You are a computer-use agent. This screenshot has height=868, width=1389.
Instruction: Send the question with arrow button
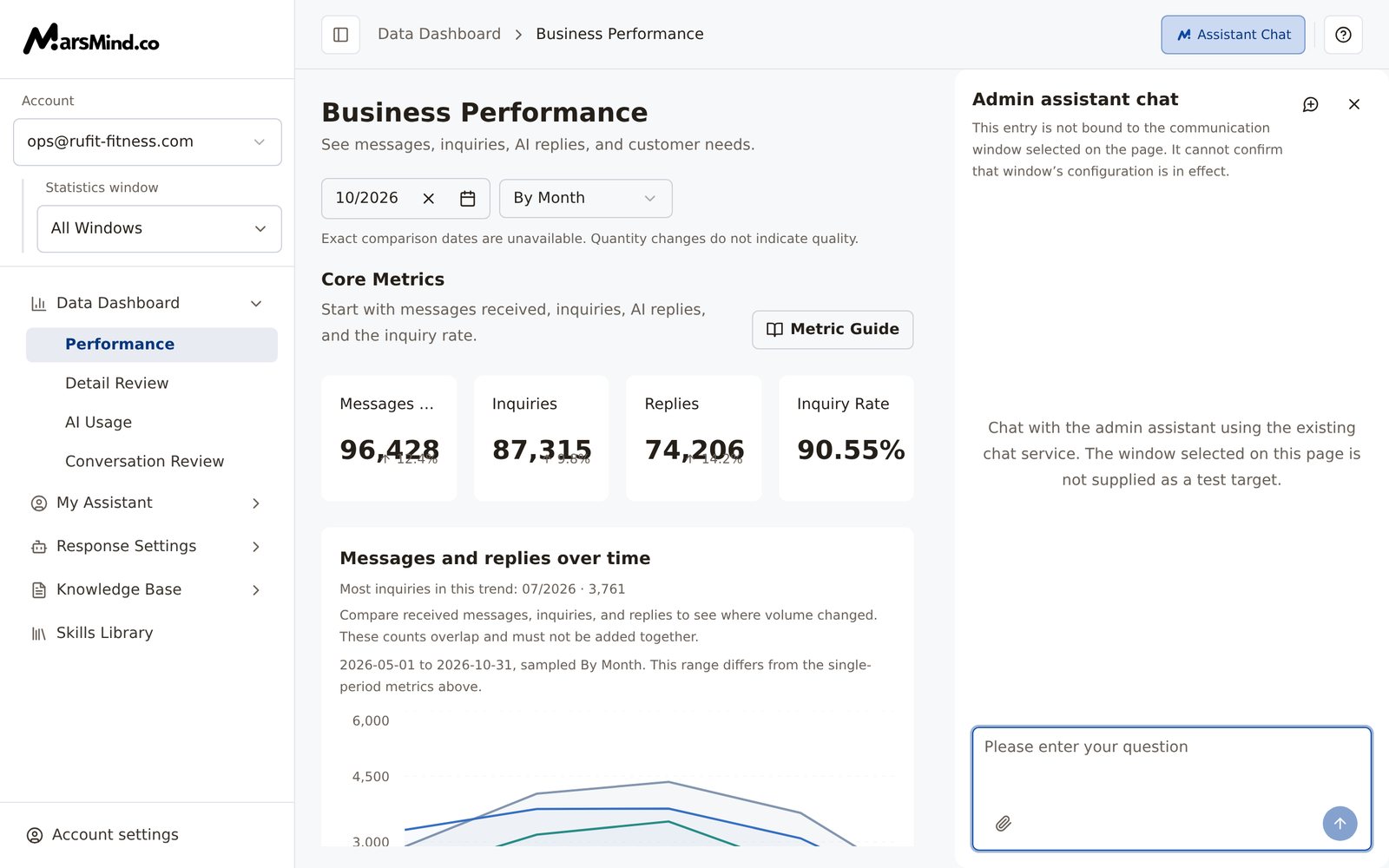[1340, 824]
